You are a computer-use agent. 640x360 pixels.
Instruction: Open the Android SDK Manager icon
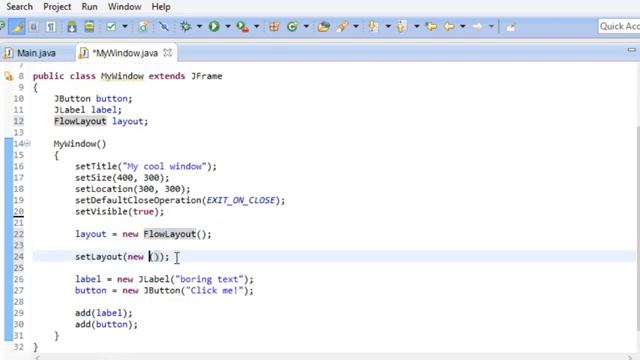point(72,27)
